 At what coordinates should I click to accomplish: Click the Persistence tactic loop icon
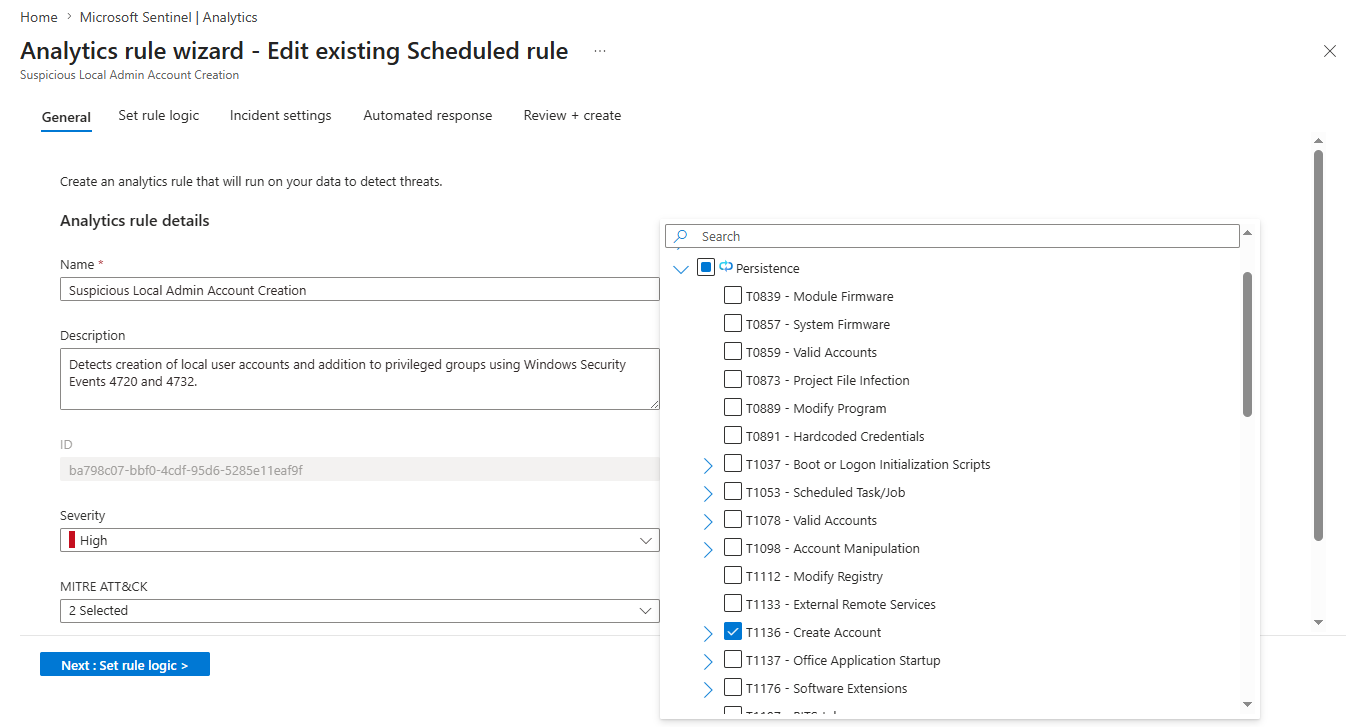[x=726, y=267]
